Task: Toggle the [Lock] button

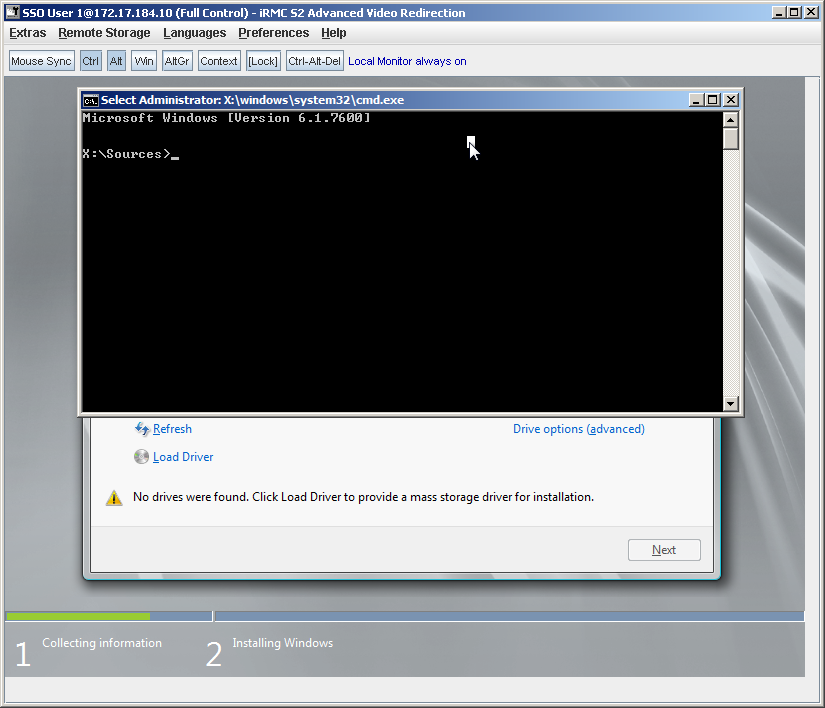Action: (263, 61)
